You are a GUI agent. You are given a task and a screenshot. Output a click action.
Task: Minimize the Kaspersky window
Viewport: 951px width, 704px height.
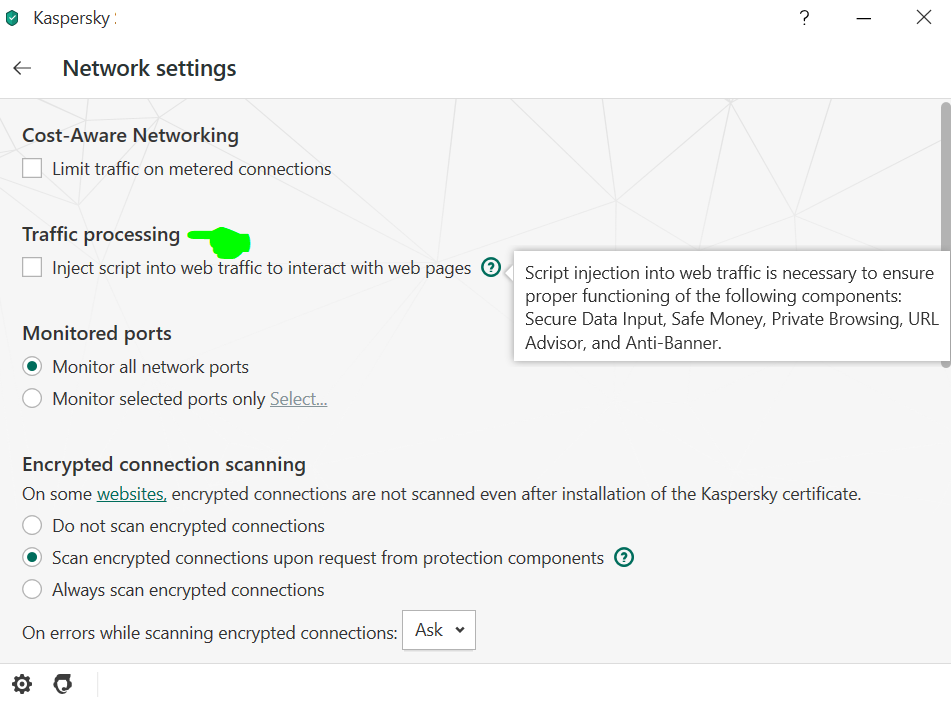(x=864, y=18)
